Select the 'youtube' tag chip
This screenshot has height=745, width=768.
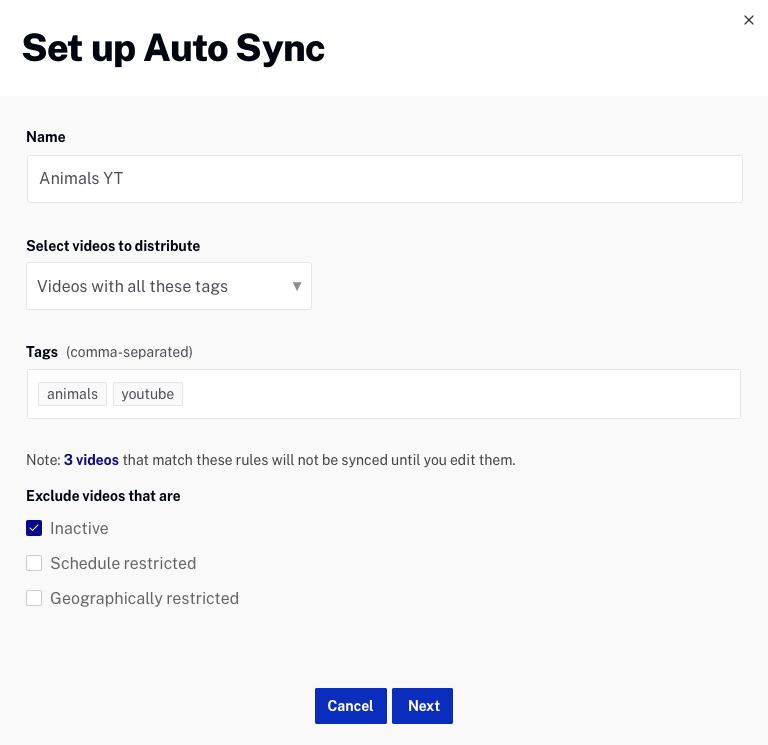[x=147, y=394]
